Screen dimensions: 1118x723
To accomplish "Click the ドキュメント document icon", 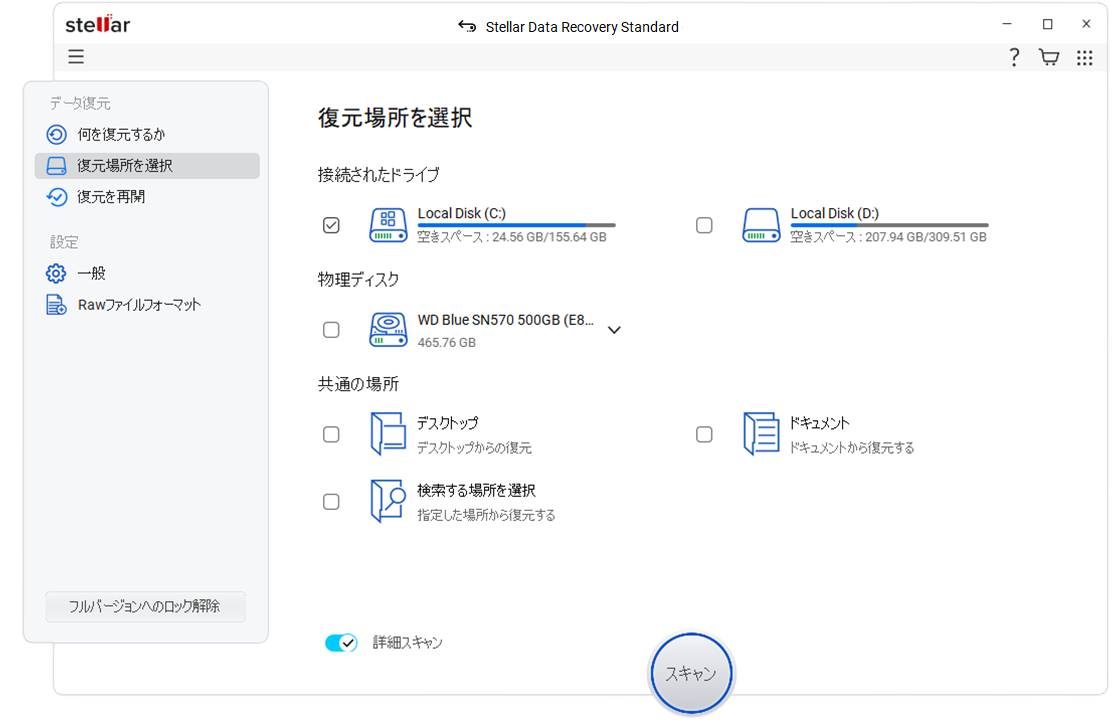I will click(x=761, y=434).
